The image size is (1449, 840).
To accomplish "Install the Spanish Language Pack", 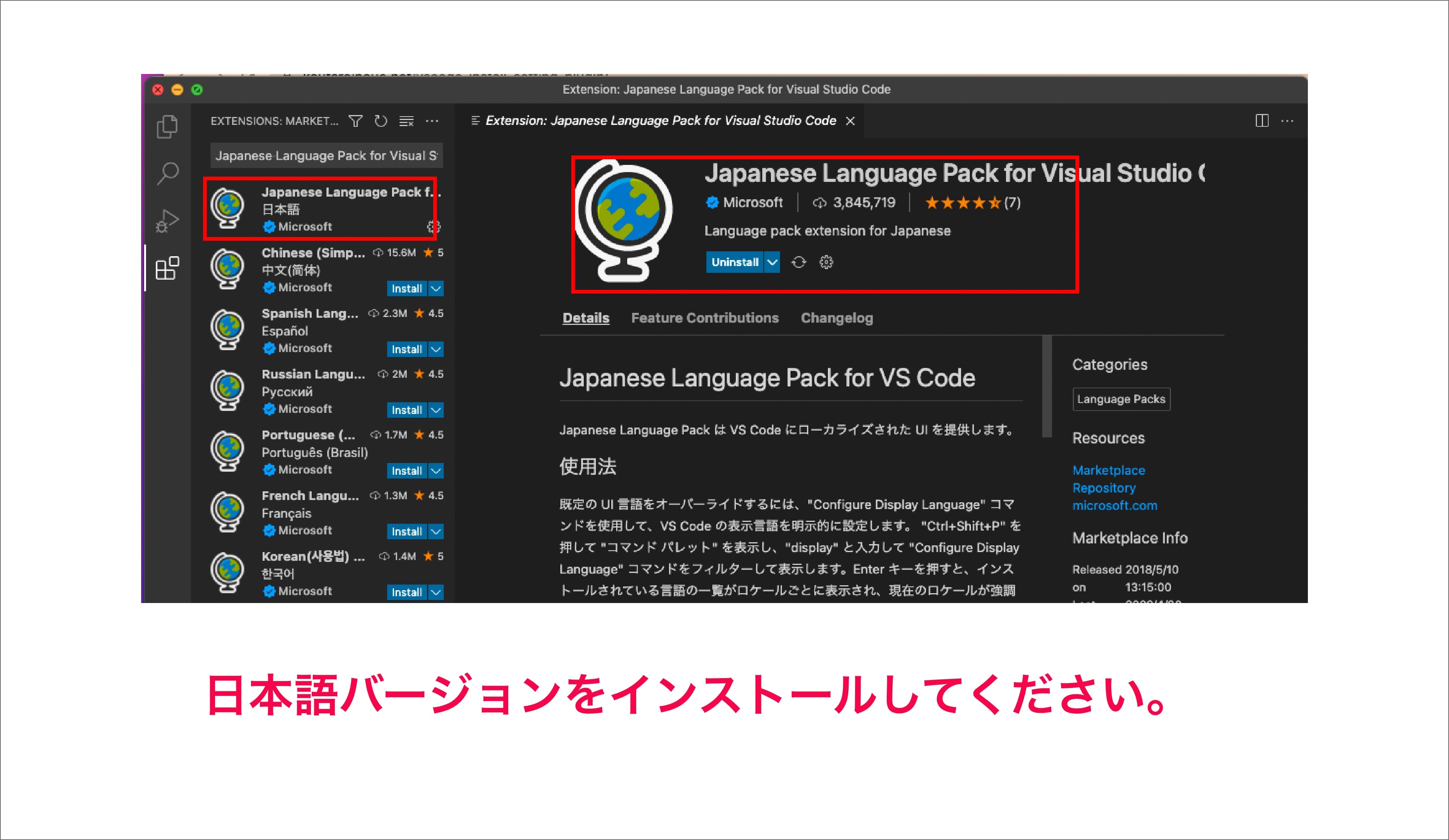I will 407,349.
